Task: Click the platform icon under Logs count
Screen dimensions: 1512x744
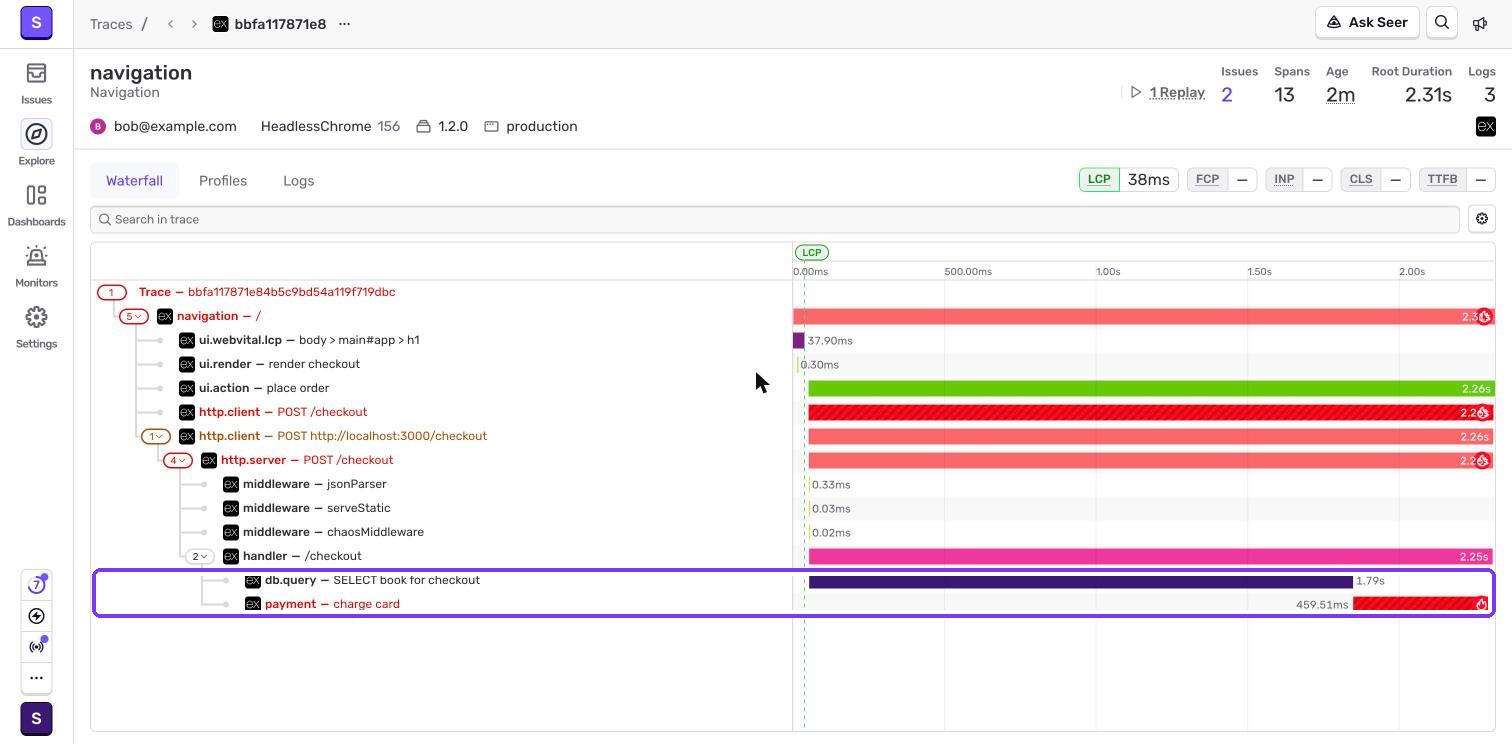Action: click(1486, 126)
